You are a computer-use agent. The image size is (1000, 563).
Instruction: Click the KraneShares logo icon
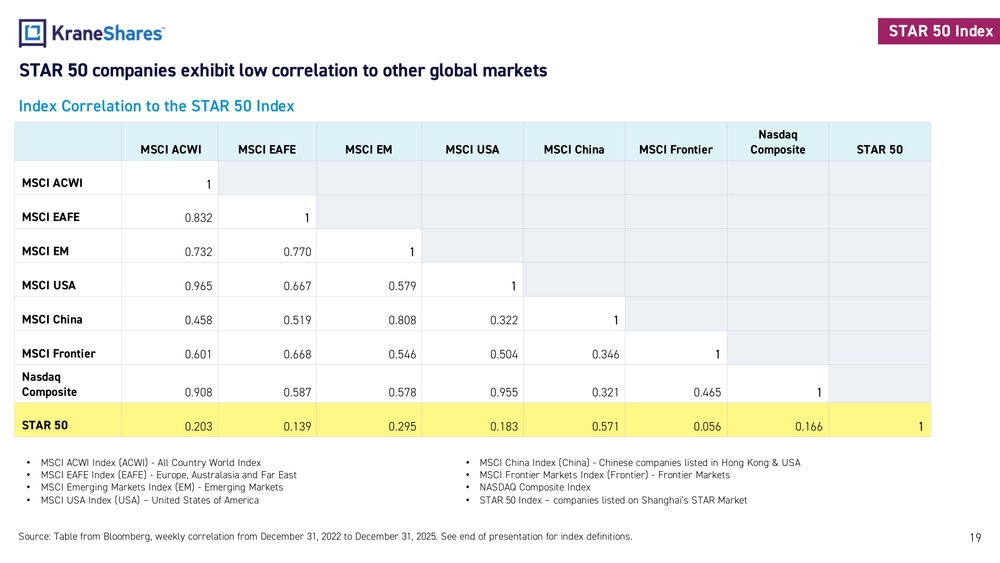coord(33,33)
